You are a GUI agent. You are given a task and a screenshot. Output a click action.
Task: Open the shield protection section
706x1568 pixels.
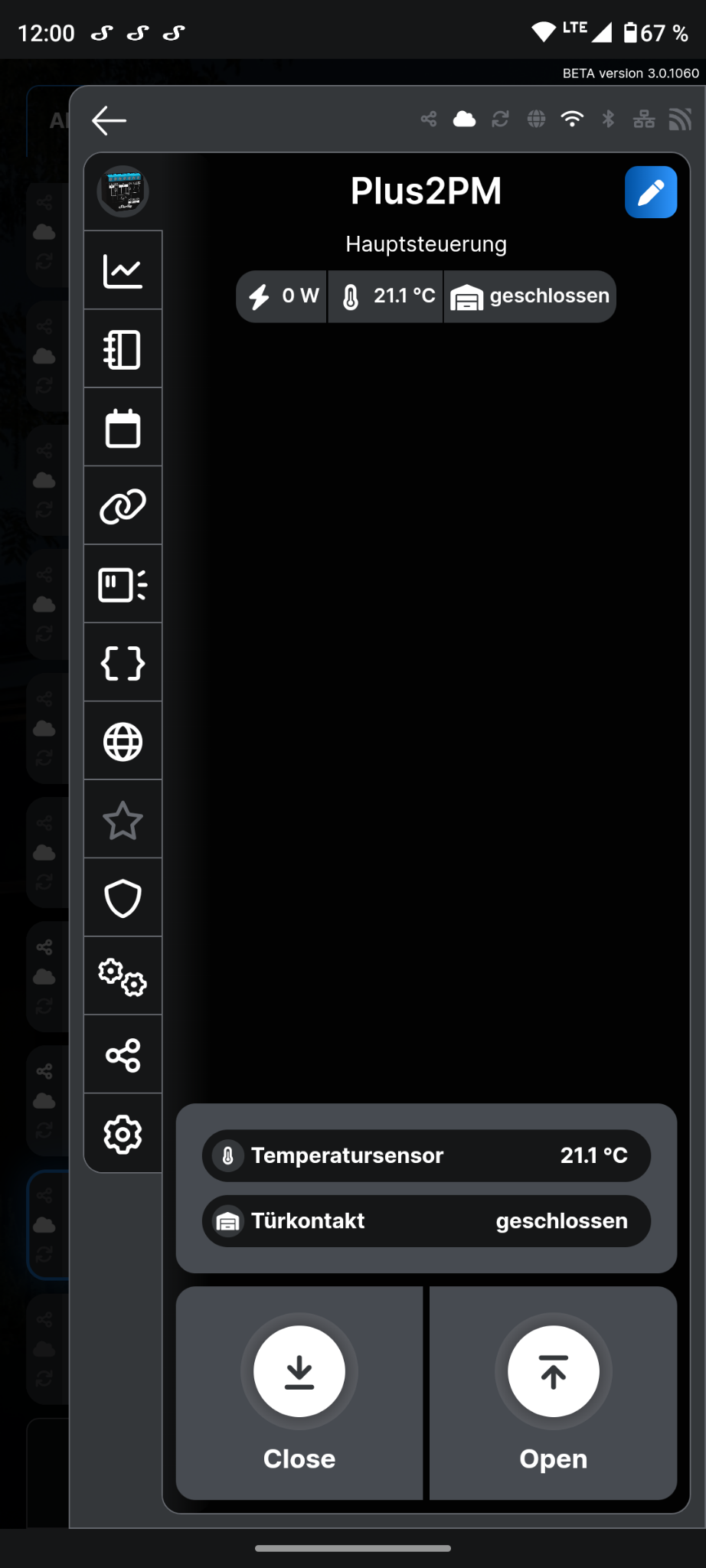point(123,899)
